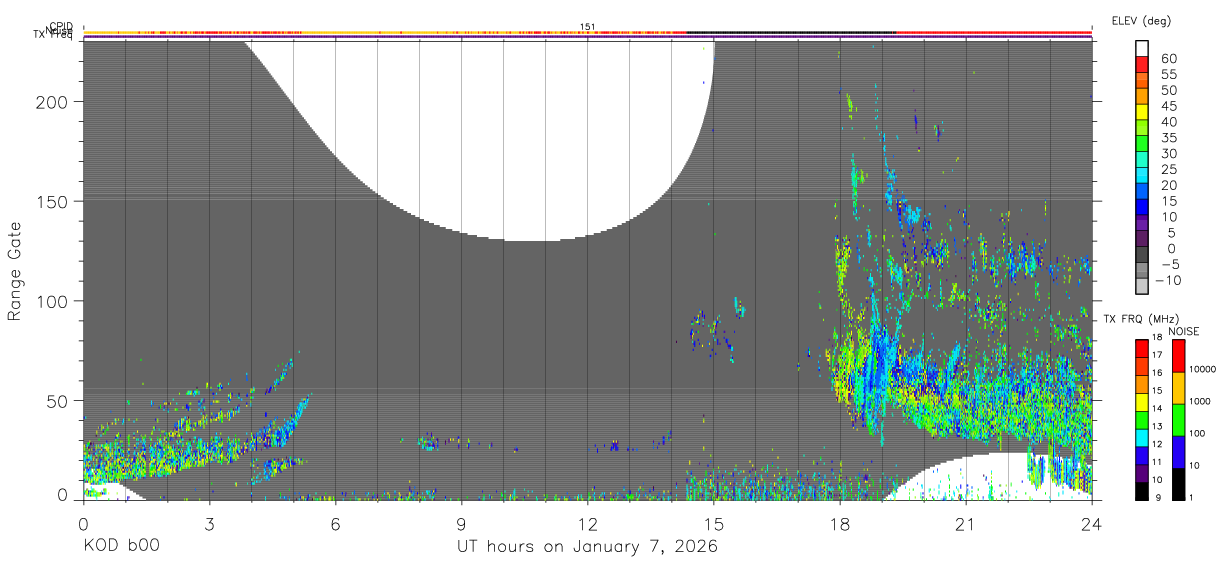Click x-axis tick label 9 on the time axis

(461, 523)
